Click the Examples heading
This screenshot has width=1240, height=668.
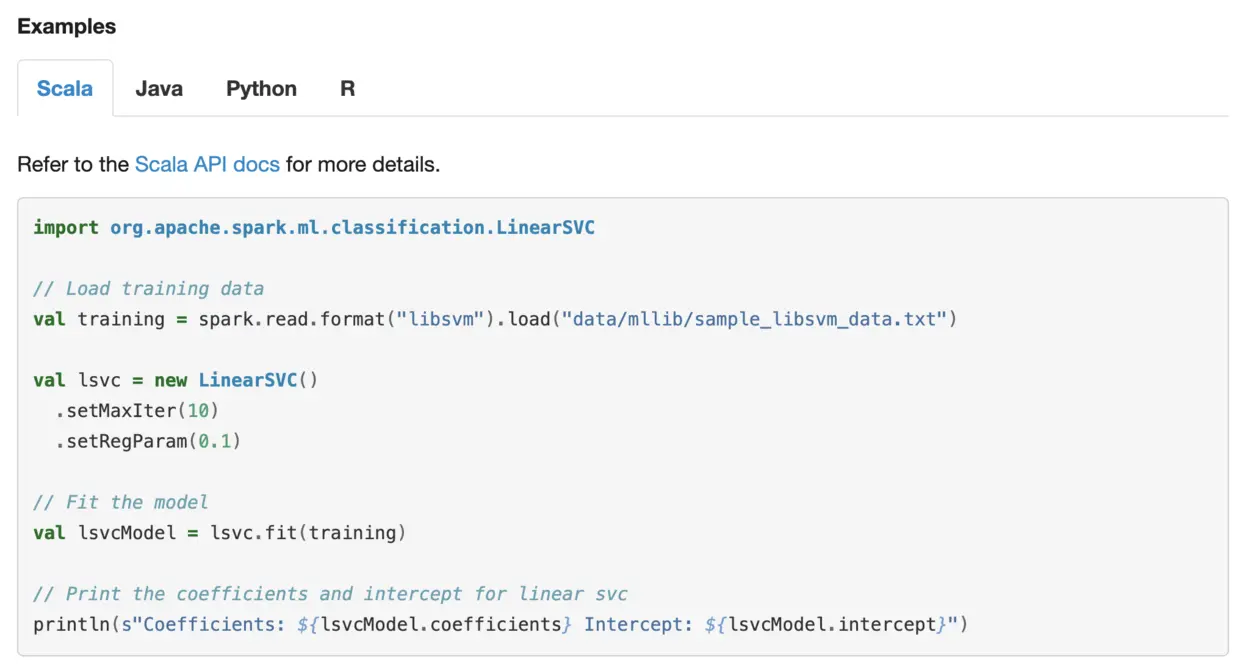click(67, 27)
